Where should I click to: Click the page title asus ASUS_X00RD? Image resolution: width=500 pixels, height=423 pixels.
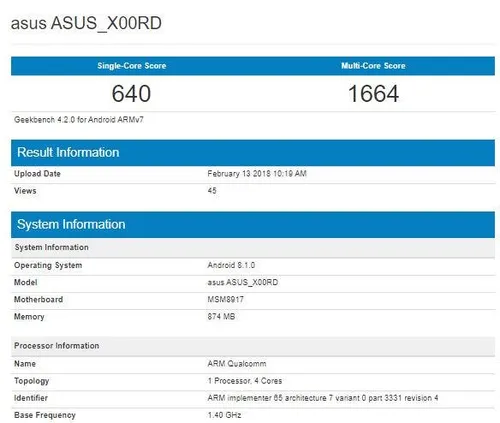click(x=86, y=24)
